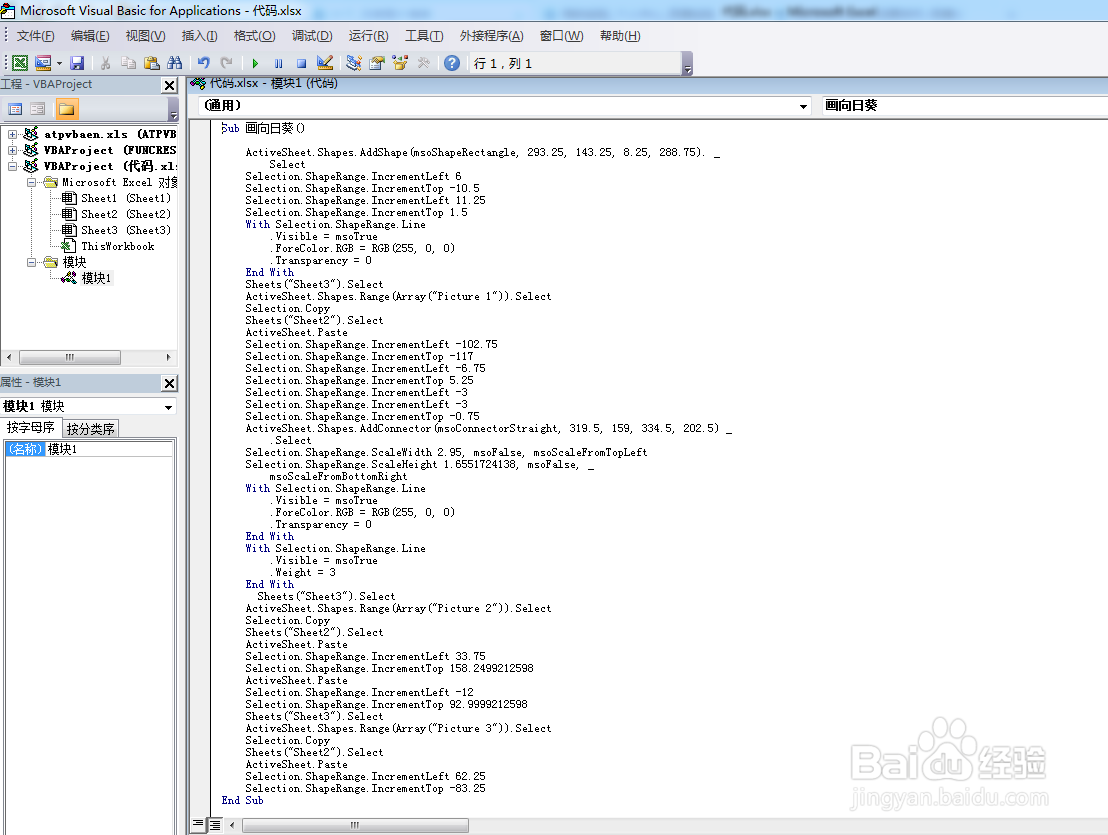Open Properties Window toolbar icon
The width and height of the screenshot is (1108, 835).
click(x=377, y=63)
